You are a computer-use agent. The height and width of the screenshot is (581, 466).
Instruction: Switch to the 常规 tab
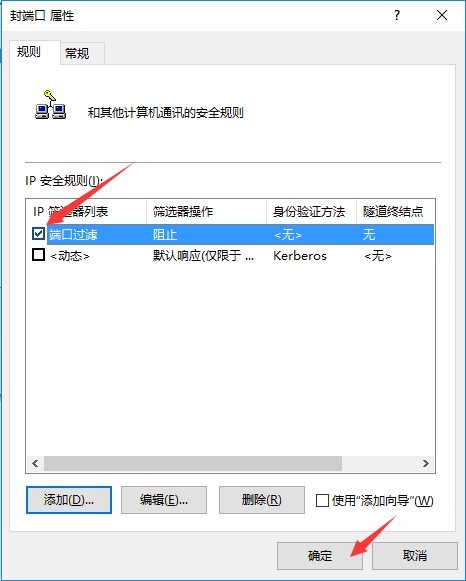tap(77, 53)
